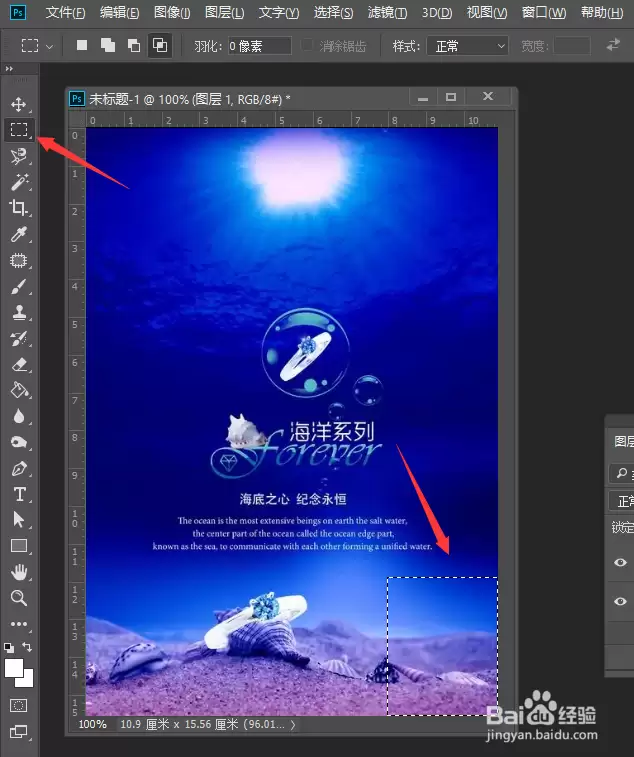Select the Move tool
The height and width of the screenshot is (757, 634).
pyautogui.click(x=19, y=104)
